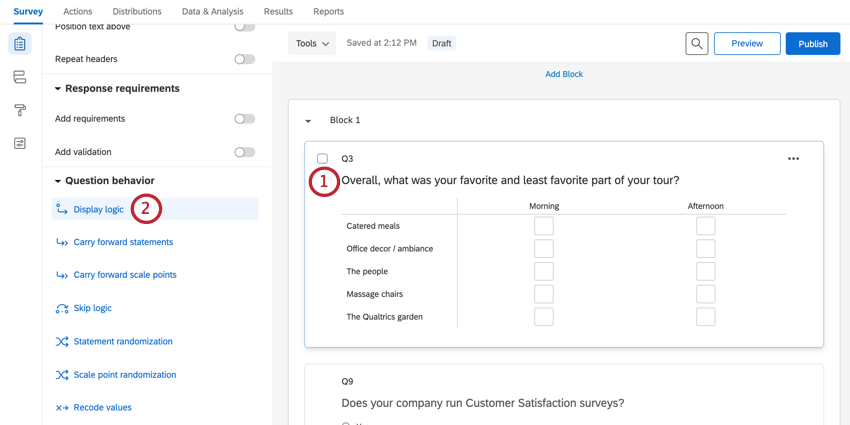
Task: Click the search magnifier icon
Action: [x=697, y=44]
